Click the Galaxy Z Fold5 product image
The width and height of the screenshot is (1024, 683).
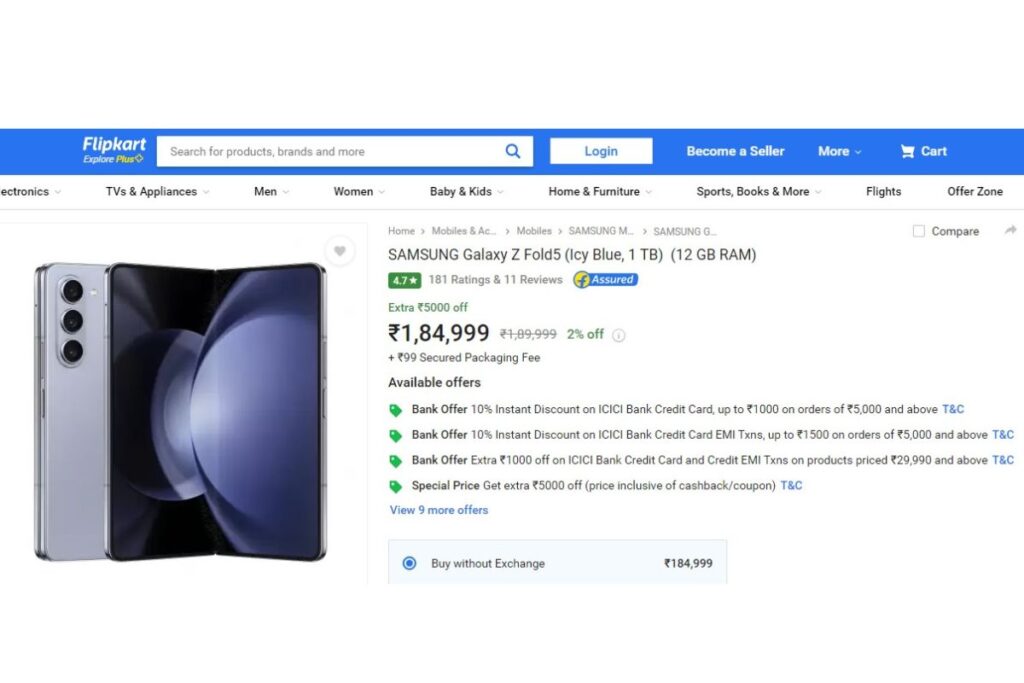[180, 411]
